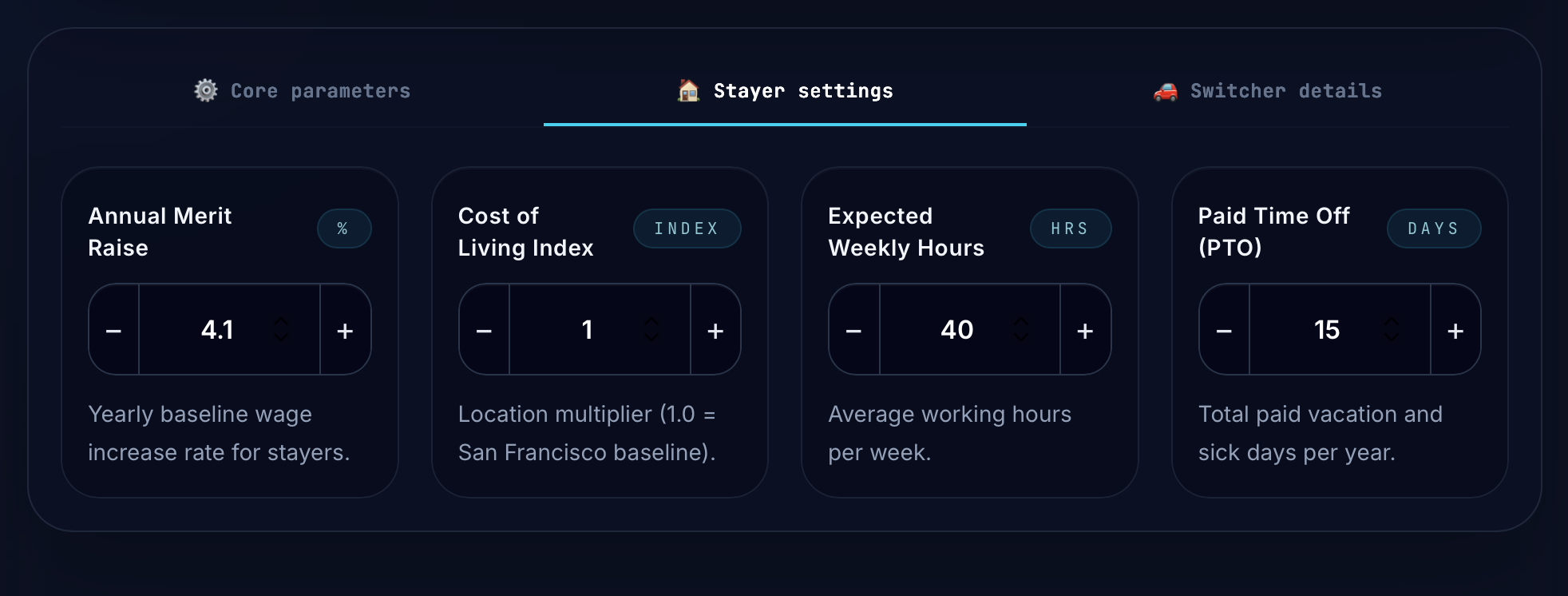1568x596 pixels.
Task: Decrease Cost of Living Index value
Action: tap(484, 330)
